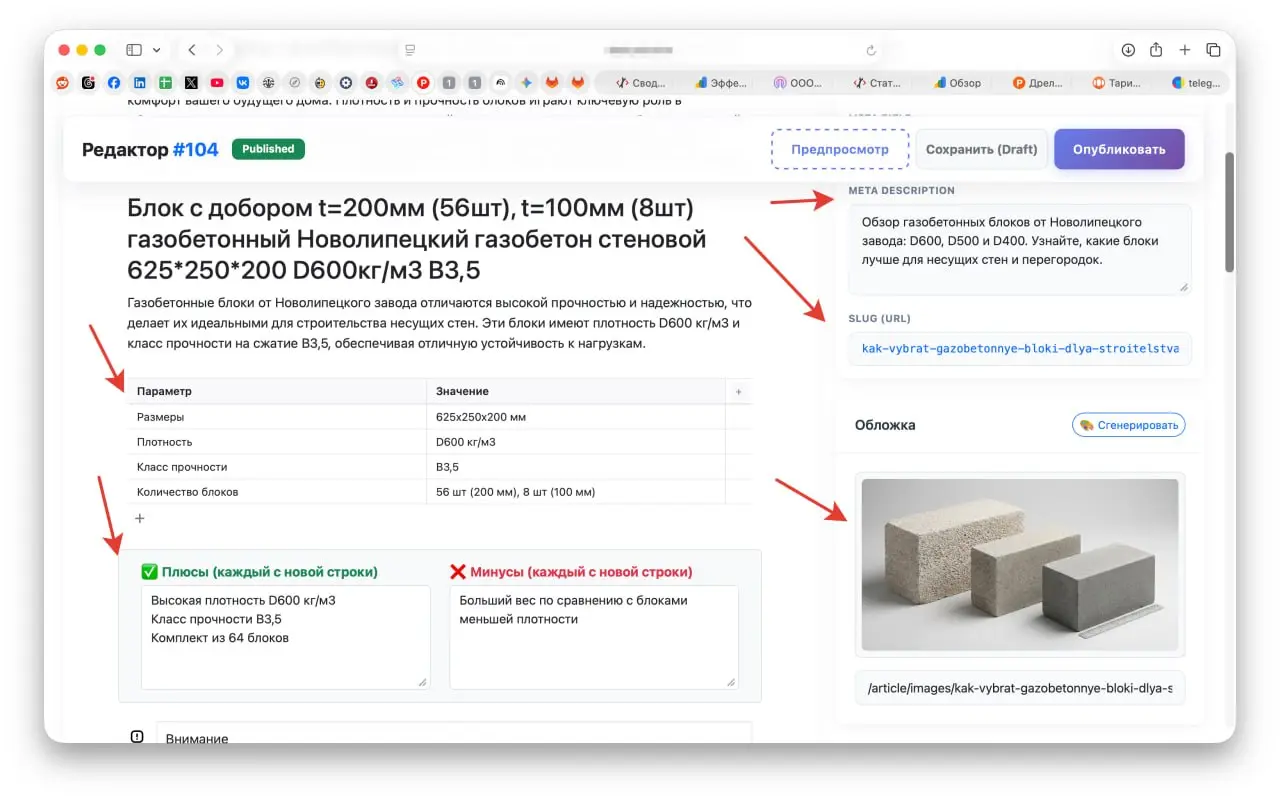
Task: Switch to the Стат... tab
Action: (x=877, y=83)
